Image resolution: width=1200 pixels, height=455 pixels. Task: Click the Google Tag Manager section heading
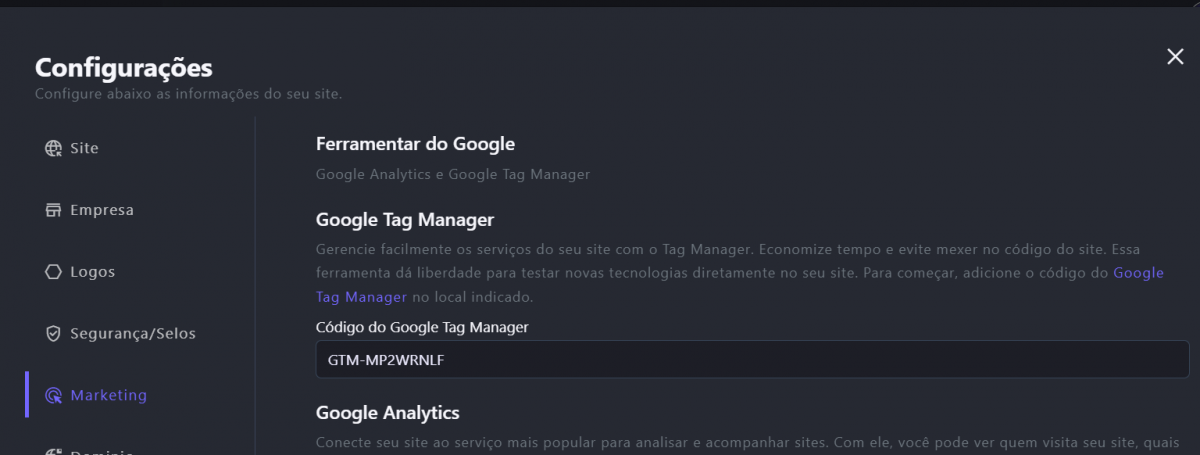coord(405,219)
